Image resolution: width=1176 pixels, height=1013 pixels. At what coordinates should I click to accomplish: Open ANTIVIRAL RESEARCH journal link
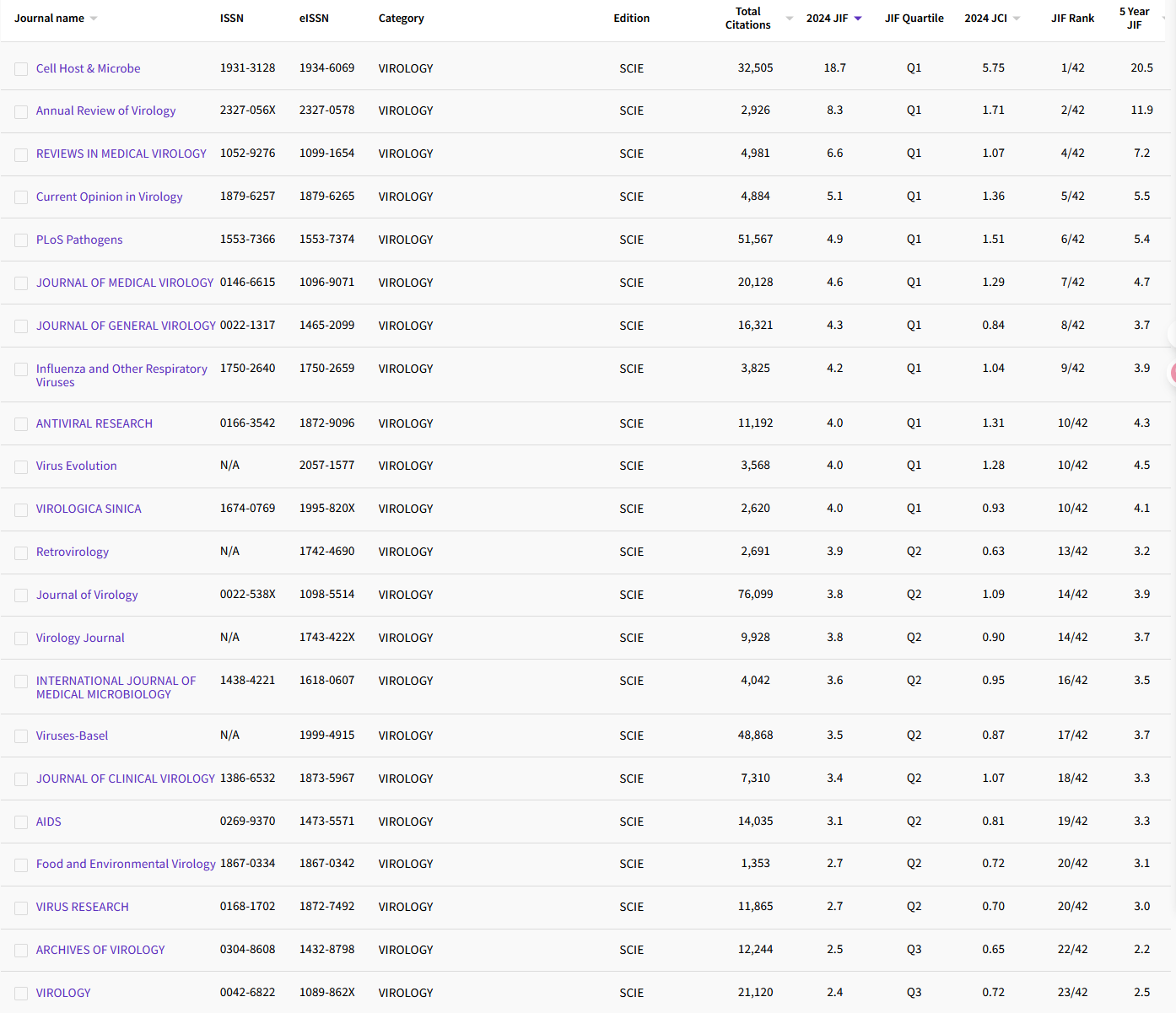[x=94, y=423]
